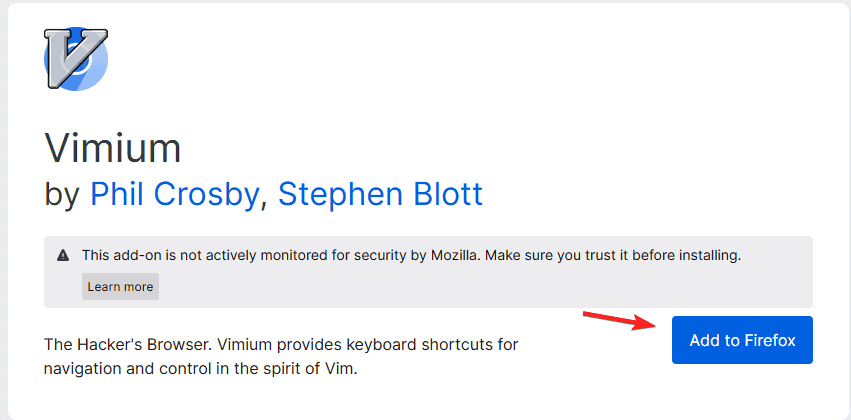Viewport: 851px width, 420px height.
Task: Click the red arrow annotation
Action: (619, 321)
